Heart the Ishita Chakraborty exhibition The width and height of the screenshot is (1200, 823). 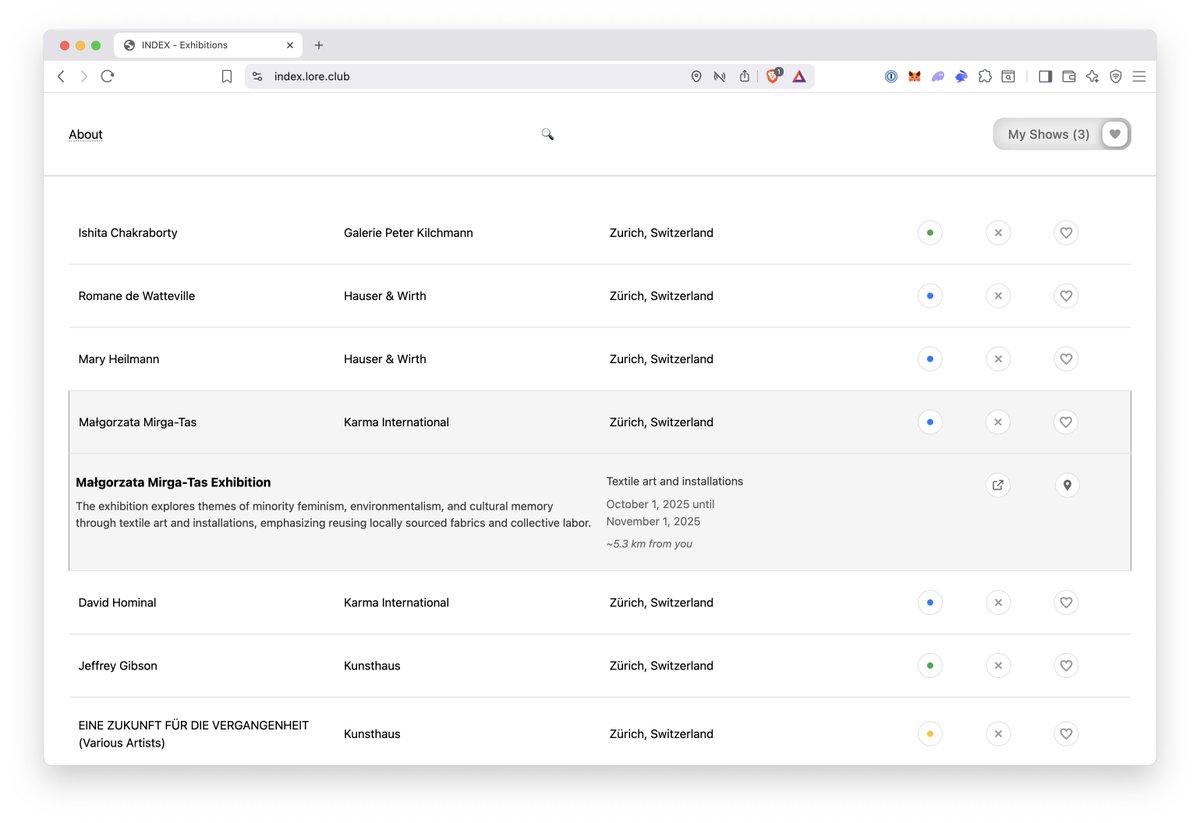(1065, 232)
